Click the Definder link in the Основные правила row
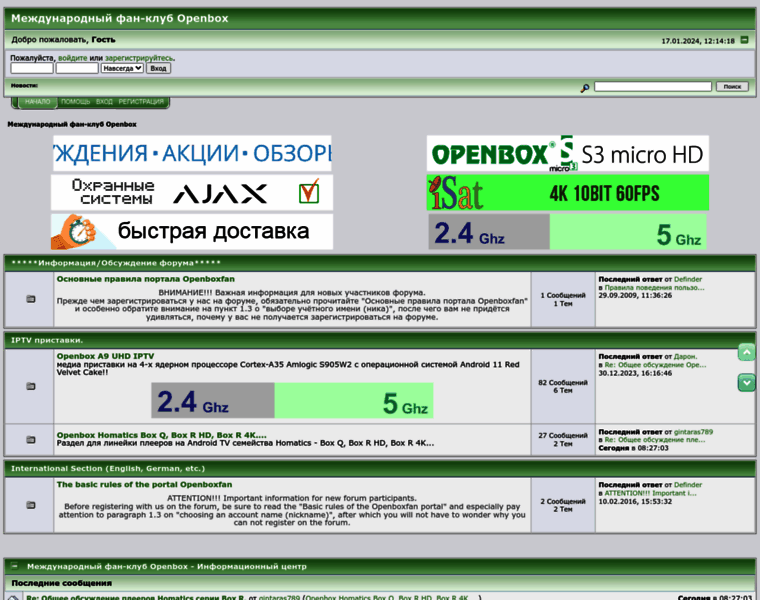760x600 pixels. point(688,279)
